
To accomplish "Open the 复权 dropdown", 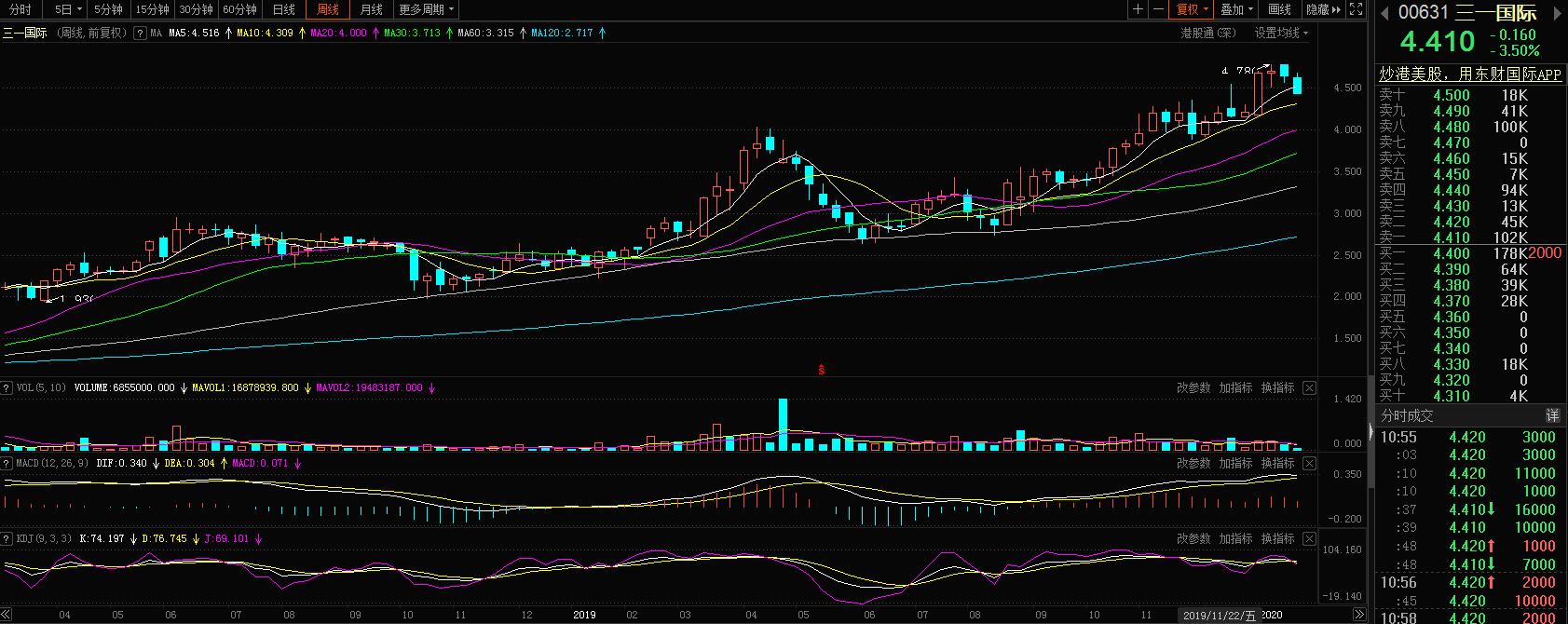I will pos(1192,9).
